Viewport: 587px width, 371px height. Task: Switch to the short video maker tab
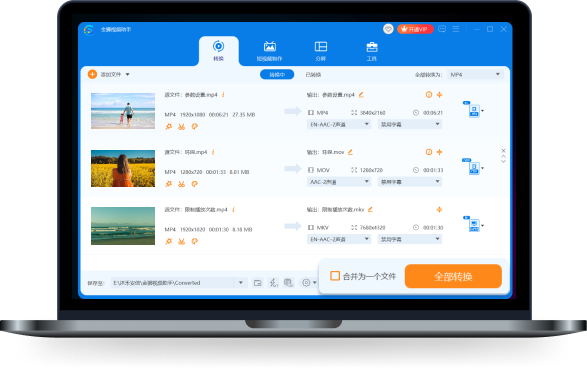pyautogui.click(x=269, y=51)
